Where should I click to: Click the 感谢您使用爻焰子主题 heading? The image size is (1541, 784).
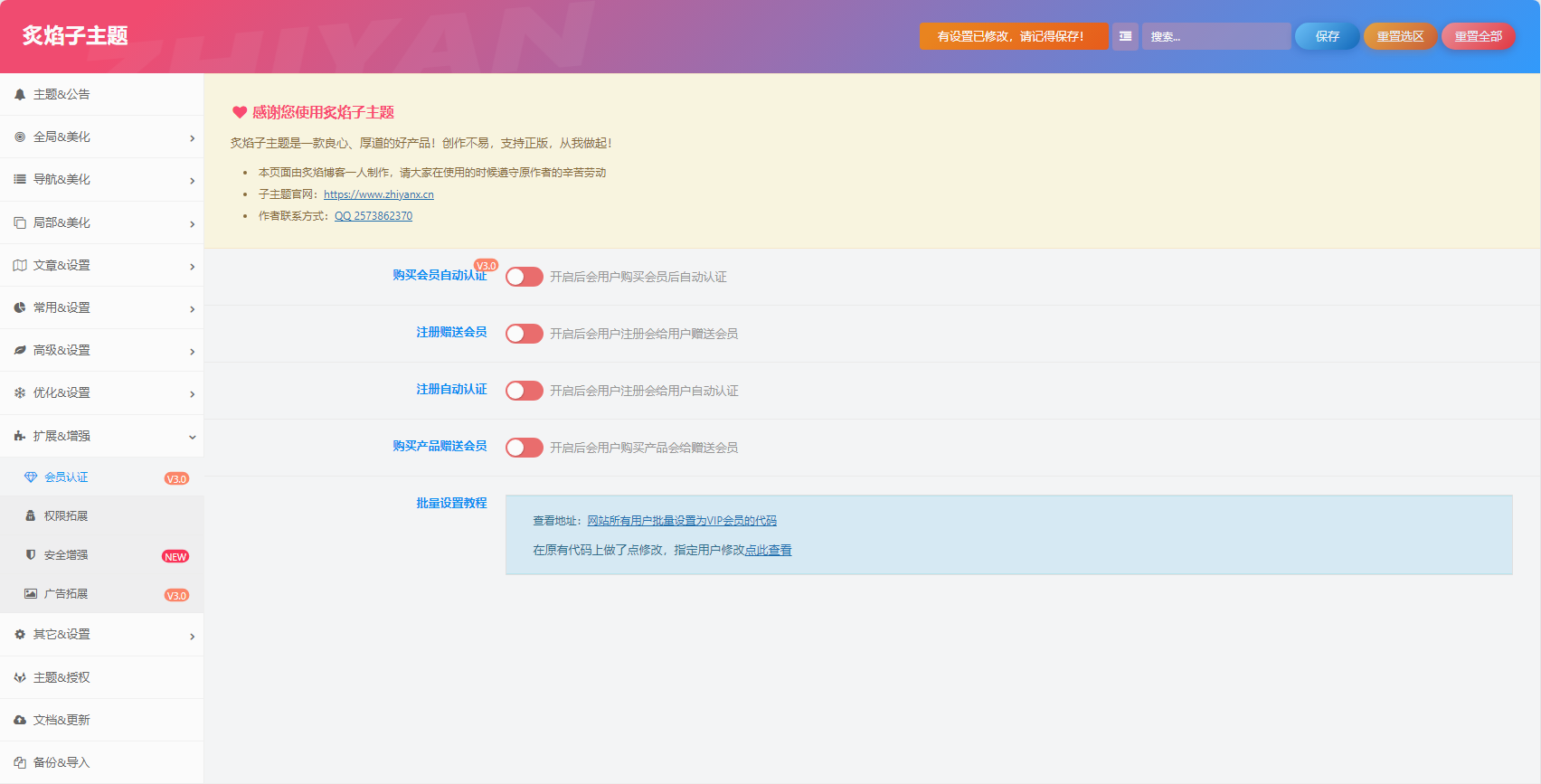click(323, 112)
